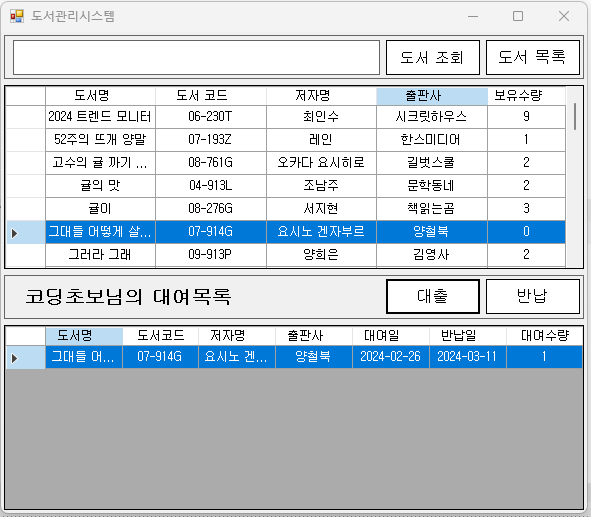Click book code cell 06-230T
This screenshot has width=591, height=517.
211,117
